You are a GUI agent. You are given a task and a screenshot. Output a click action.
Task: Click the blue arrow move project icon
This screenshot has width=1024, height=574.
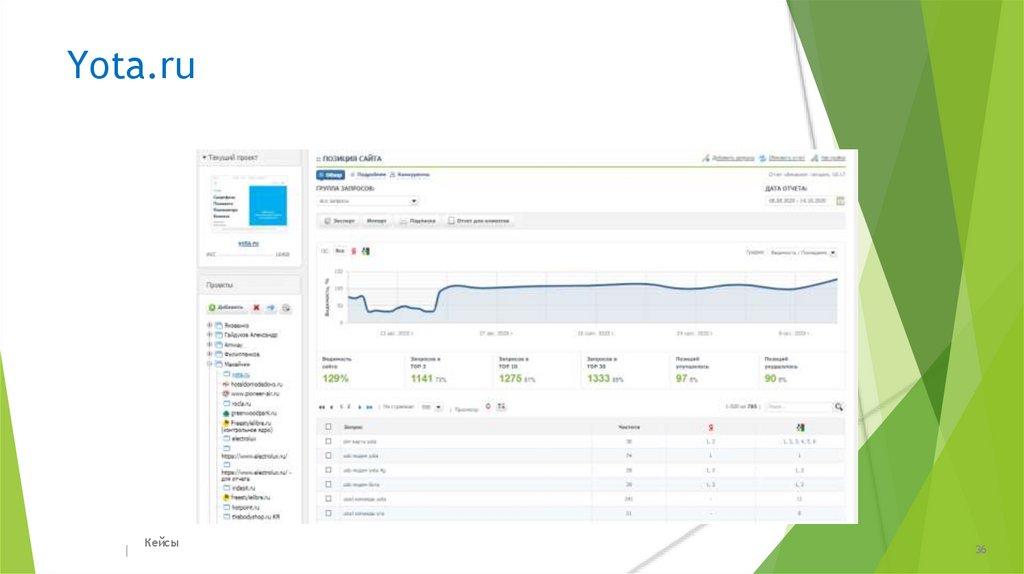coord(270,308)
